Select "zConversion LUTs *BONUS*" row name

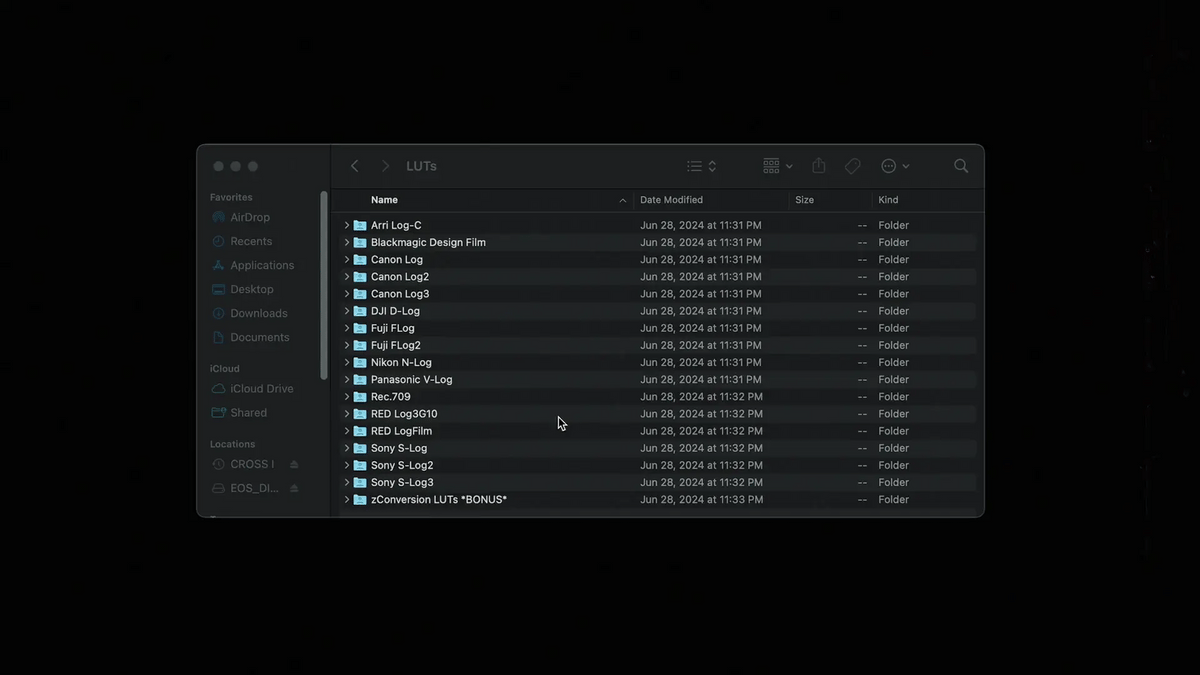(439, 499)
